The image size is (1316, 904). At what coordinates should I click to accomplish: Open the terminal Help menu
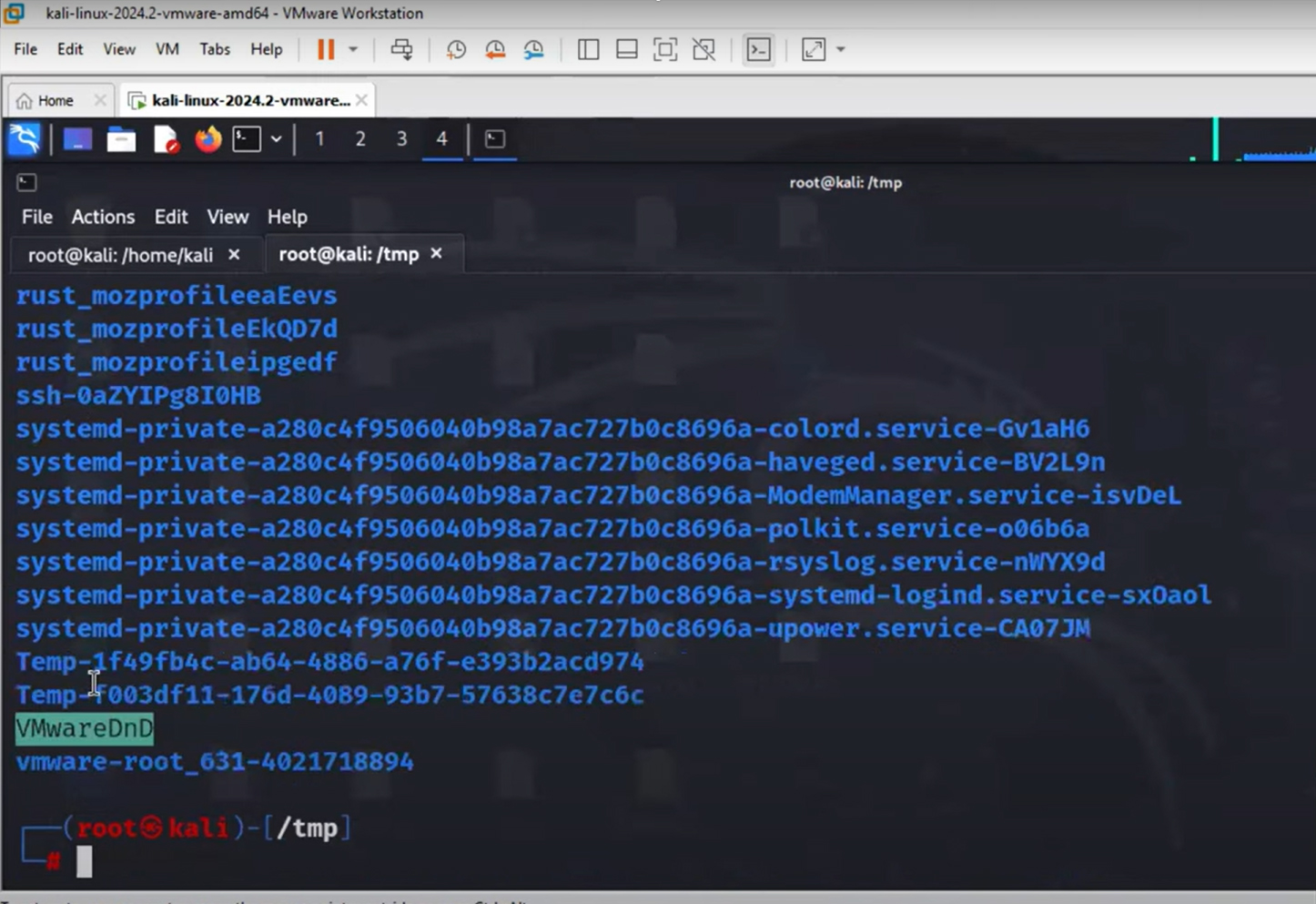pos(288,217)
